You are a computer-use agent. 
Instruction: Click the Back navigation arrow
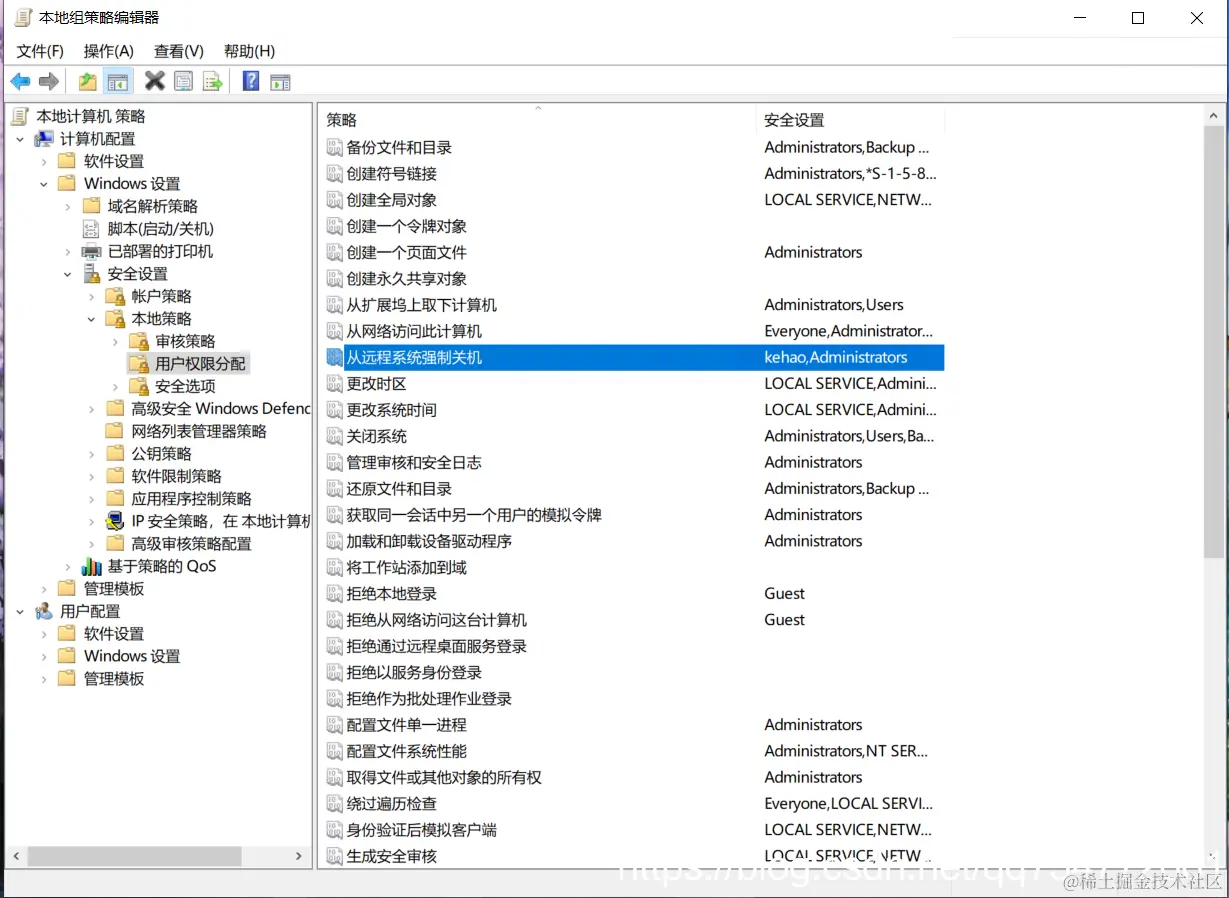click(20, 81)
